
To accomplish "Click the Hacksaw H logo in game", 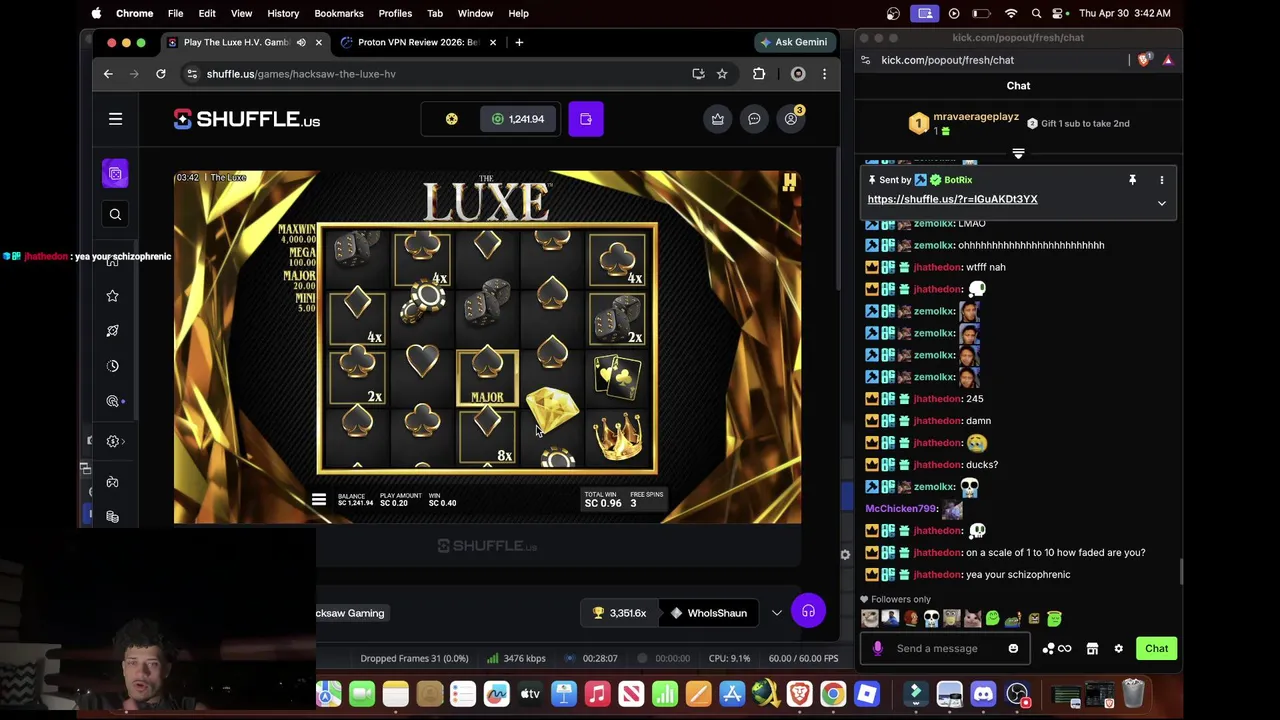I will pyautogui.click(x=789, y=182).
